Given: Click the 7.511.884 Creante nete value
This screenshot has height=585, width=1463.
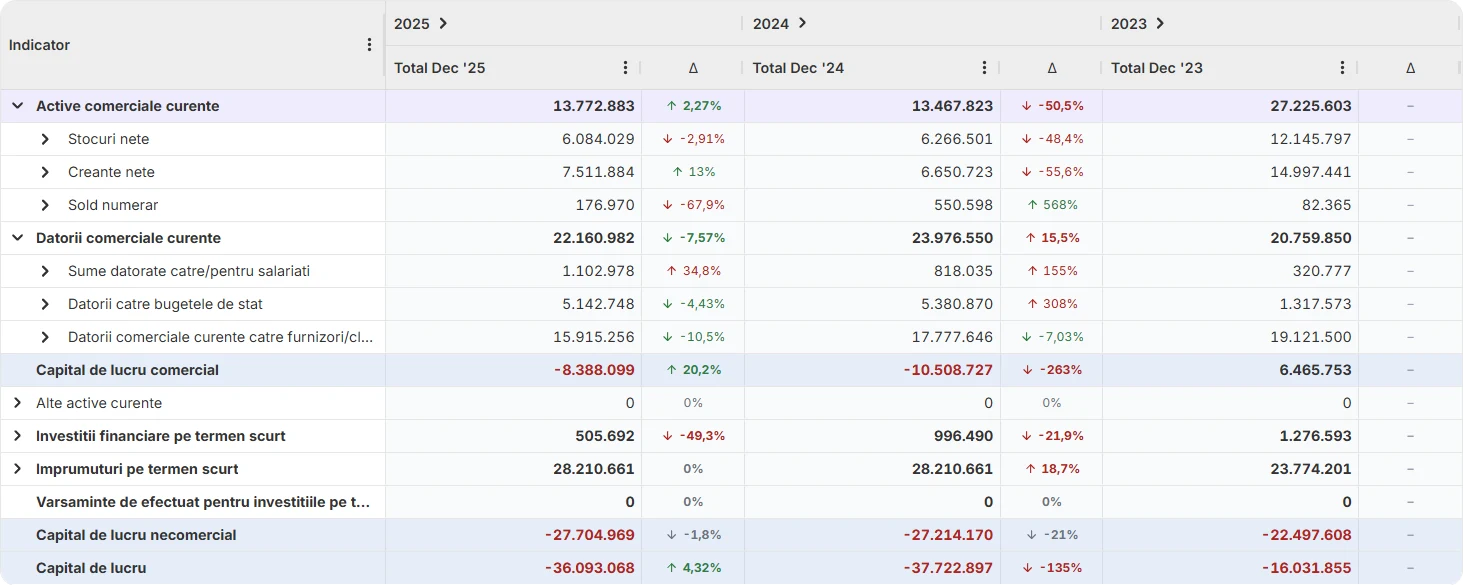Looking at the screenshot, I should point(598,172).
